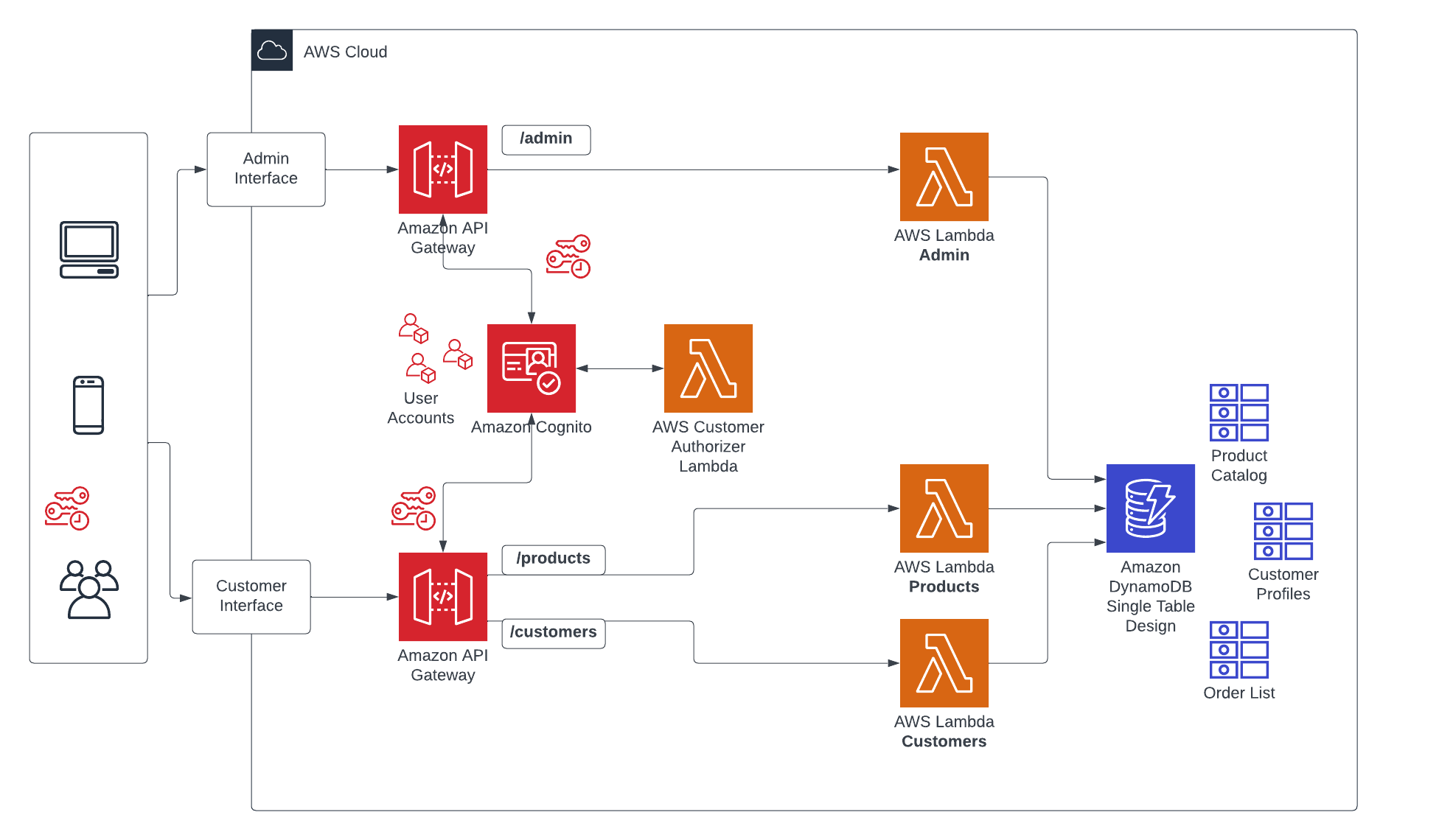The height and width of the screenshot is (840, 1439).
Task: Select the AWS Lambda Customers icon
Action: 944,663
